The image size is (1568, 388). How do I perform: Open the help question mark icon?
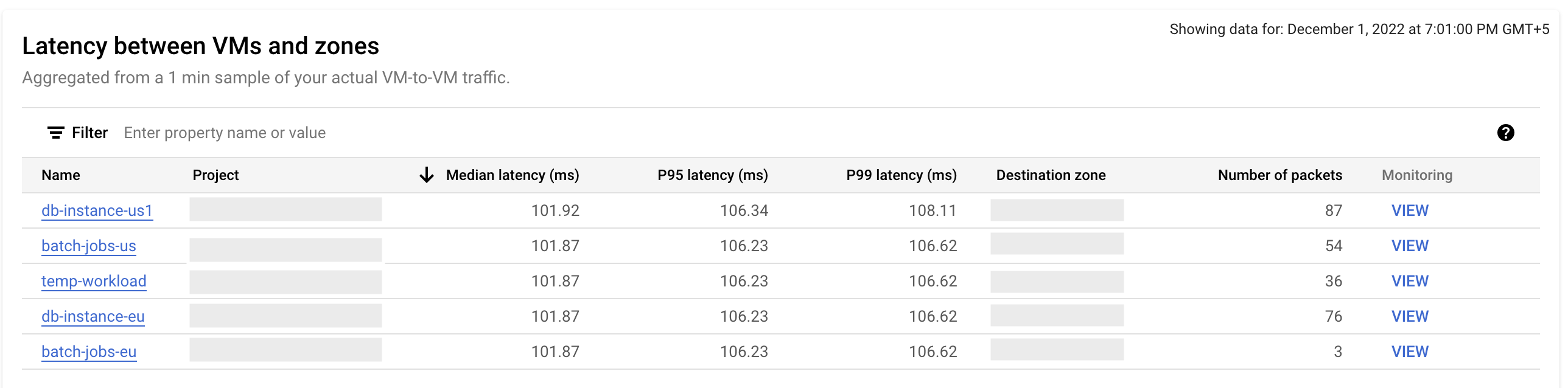[x=1505, y=133]
